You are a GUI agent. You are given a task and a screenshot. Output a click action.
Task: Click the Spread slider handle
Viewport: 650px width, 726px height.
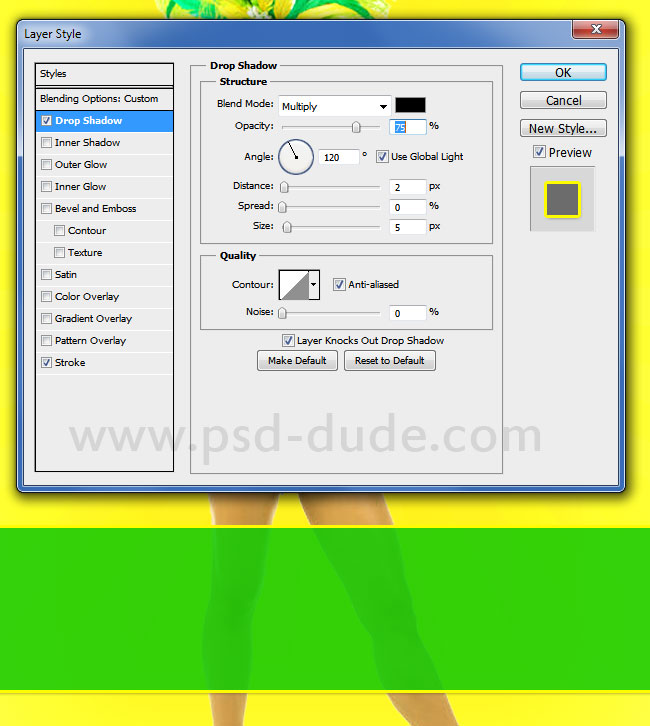(282, 207)
